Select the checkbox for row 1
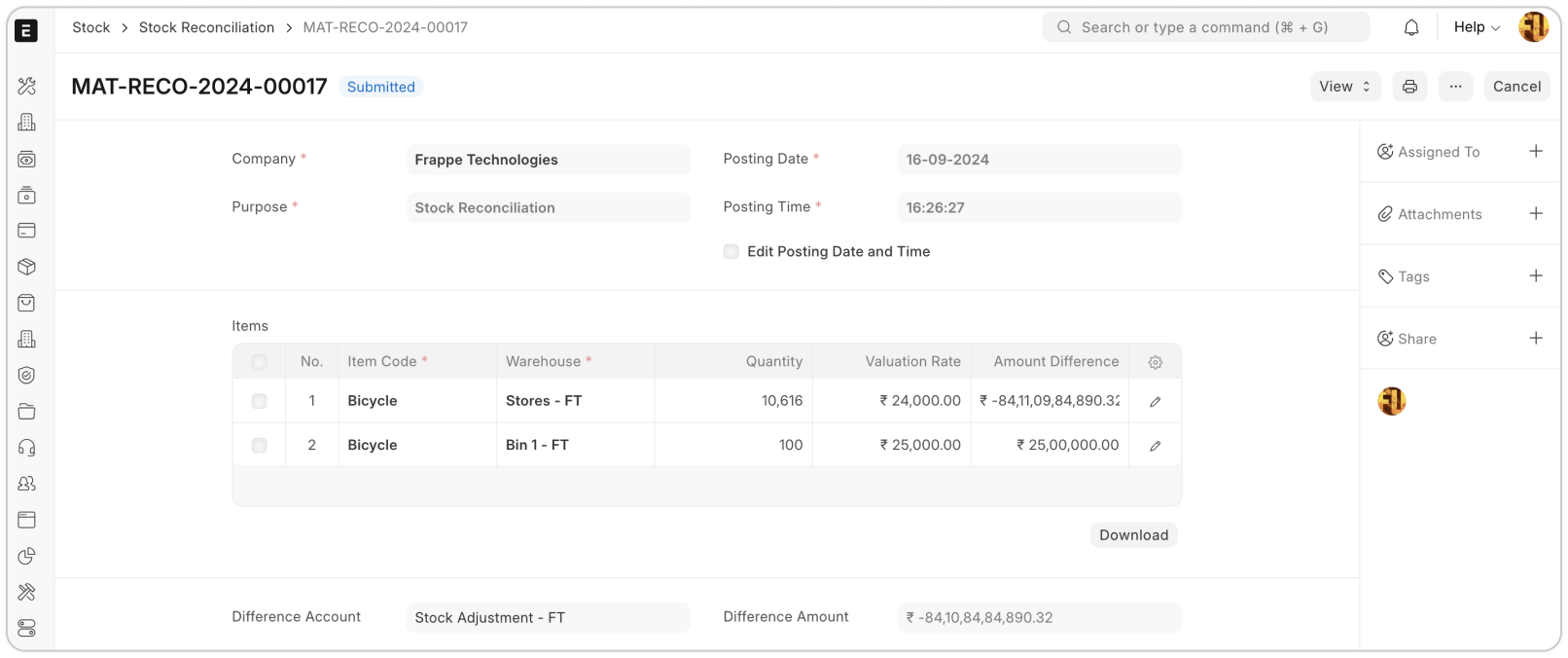This screenshot has height=658, width=1568. [x=259, y=401]
